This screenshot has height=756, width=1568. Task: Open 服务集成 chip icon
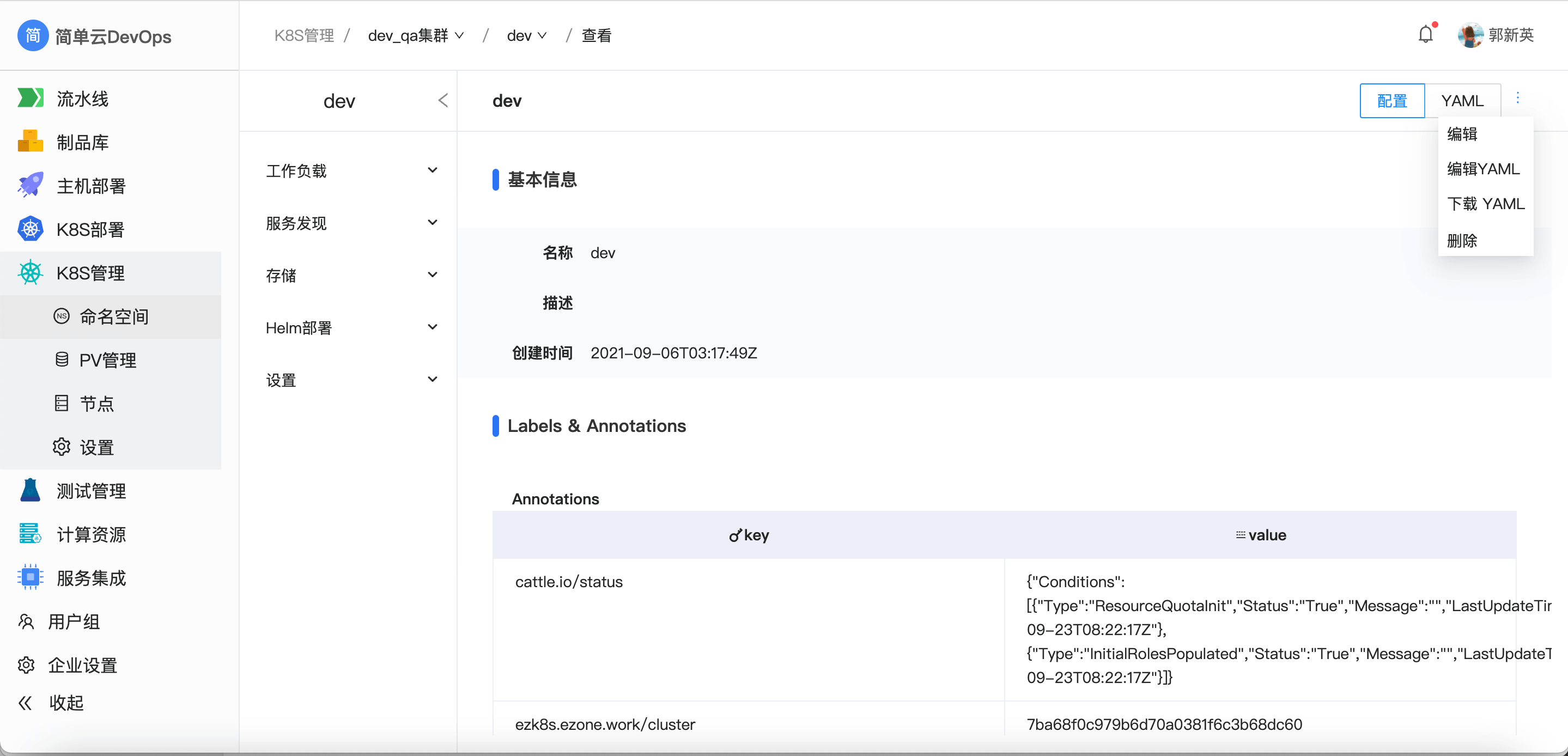pos(31,577)
